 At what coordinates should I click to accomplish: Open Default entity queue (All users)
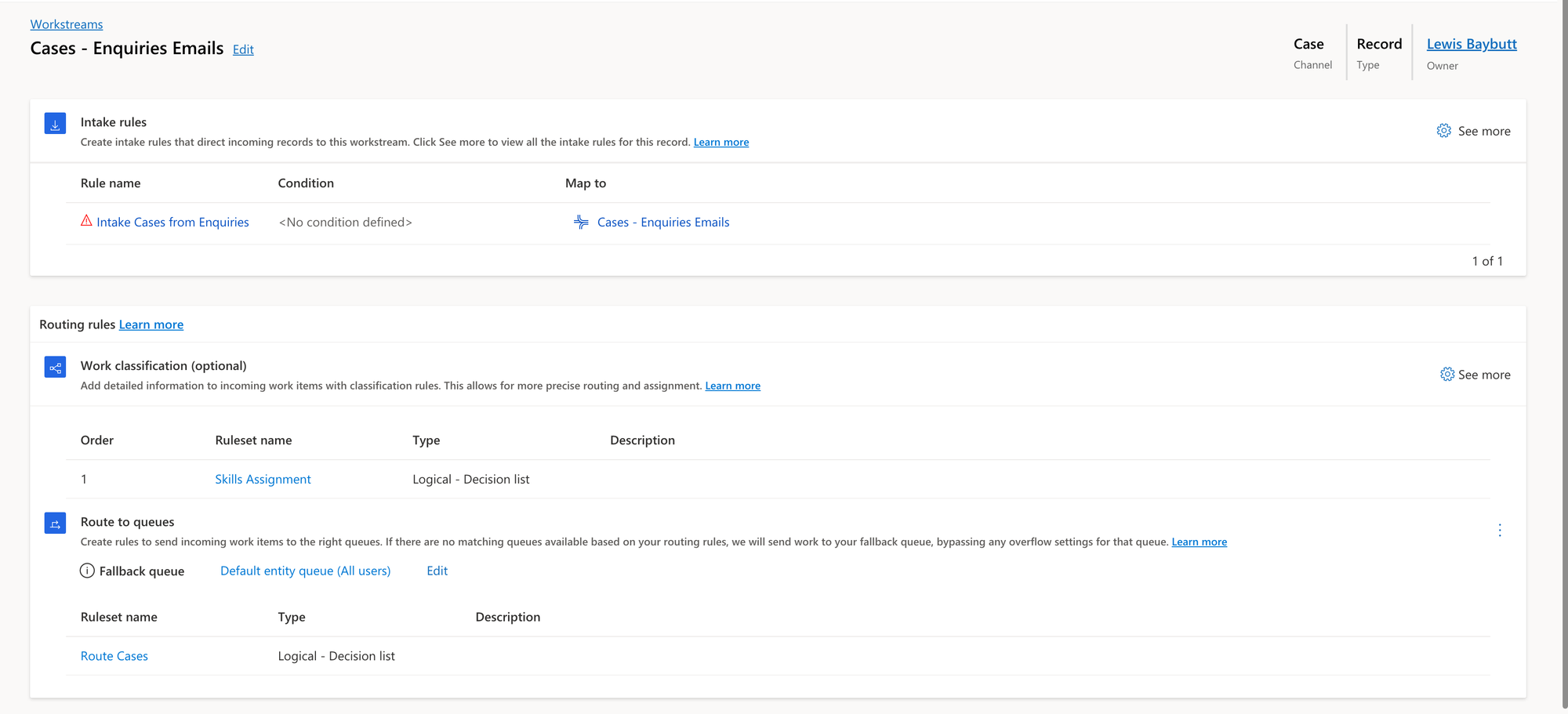point(305,571)
